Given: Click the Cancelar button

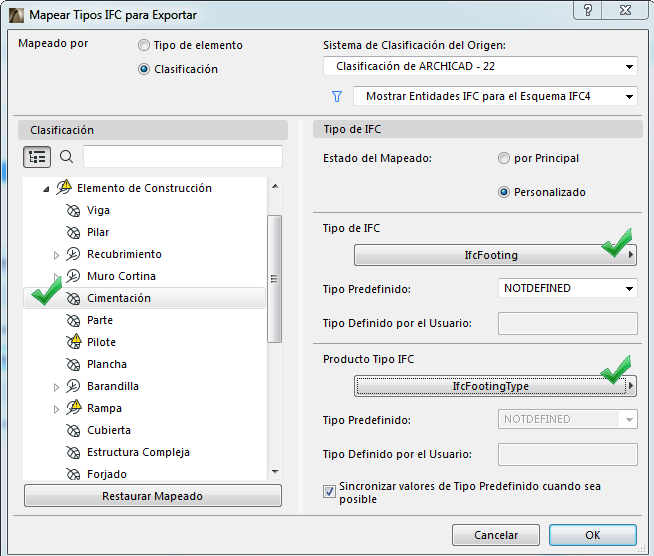Looking at the screenshot, I should click(x=496, y=535).
